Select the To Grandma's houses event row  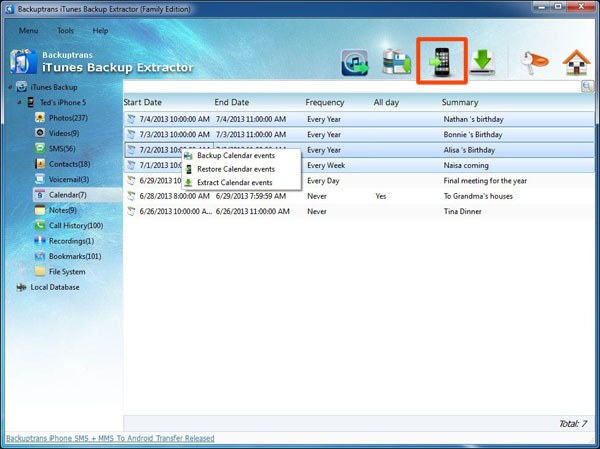tap(359, 196)
